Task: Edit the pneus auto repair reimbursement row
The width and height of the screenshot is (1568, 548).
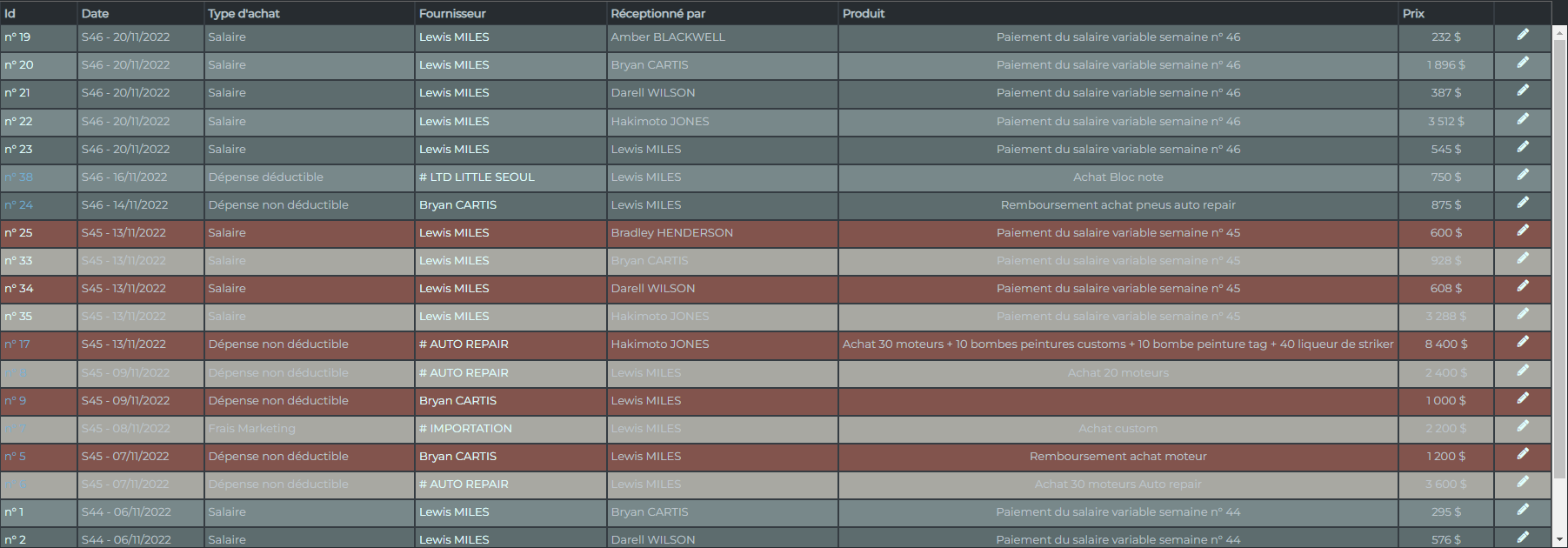Action: point(1523,203)
